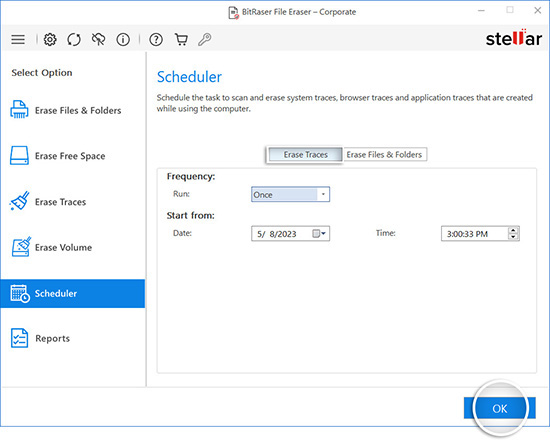Image resolution: width=550 pixels, height=441 pixels.
Task: Click the Reports checklist icon
Action: [19, 338]
